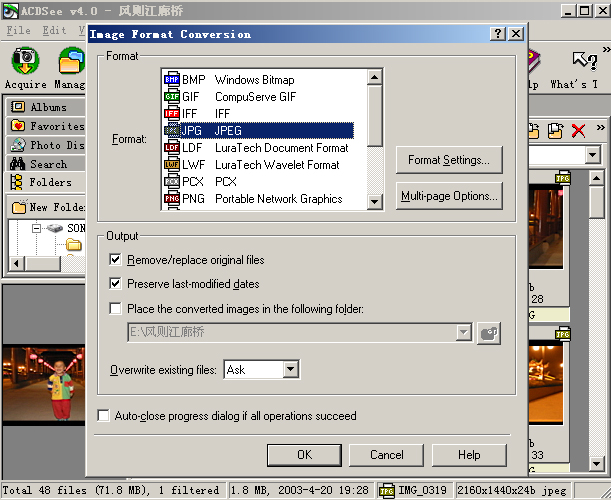Click thumbnail pane scroll up arrow
Image resolution: width=611 pixels, height=500 pixels.
(596, 178)
